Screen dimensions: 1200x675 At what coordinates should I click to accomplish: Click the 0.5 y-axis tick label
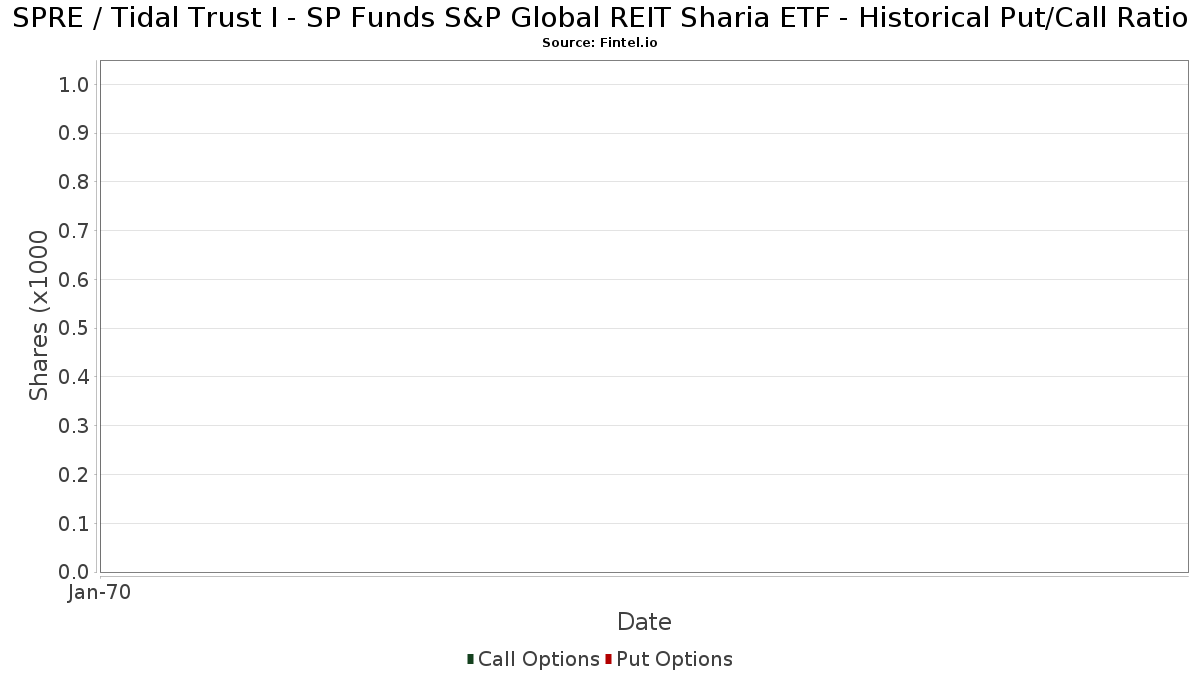pyautogui.click(x=75, y=329)
